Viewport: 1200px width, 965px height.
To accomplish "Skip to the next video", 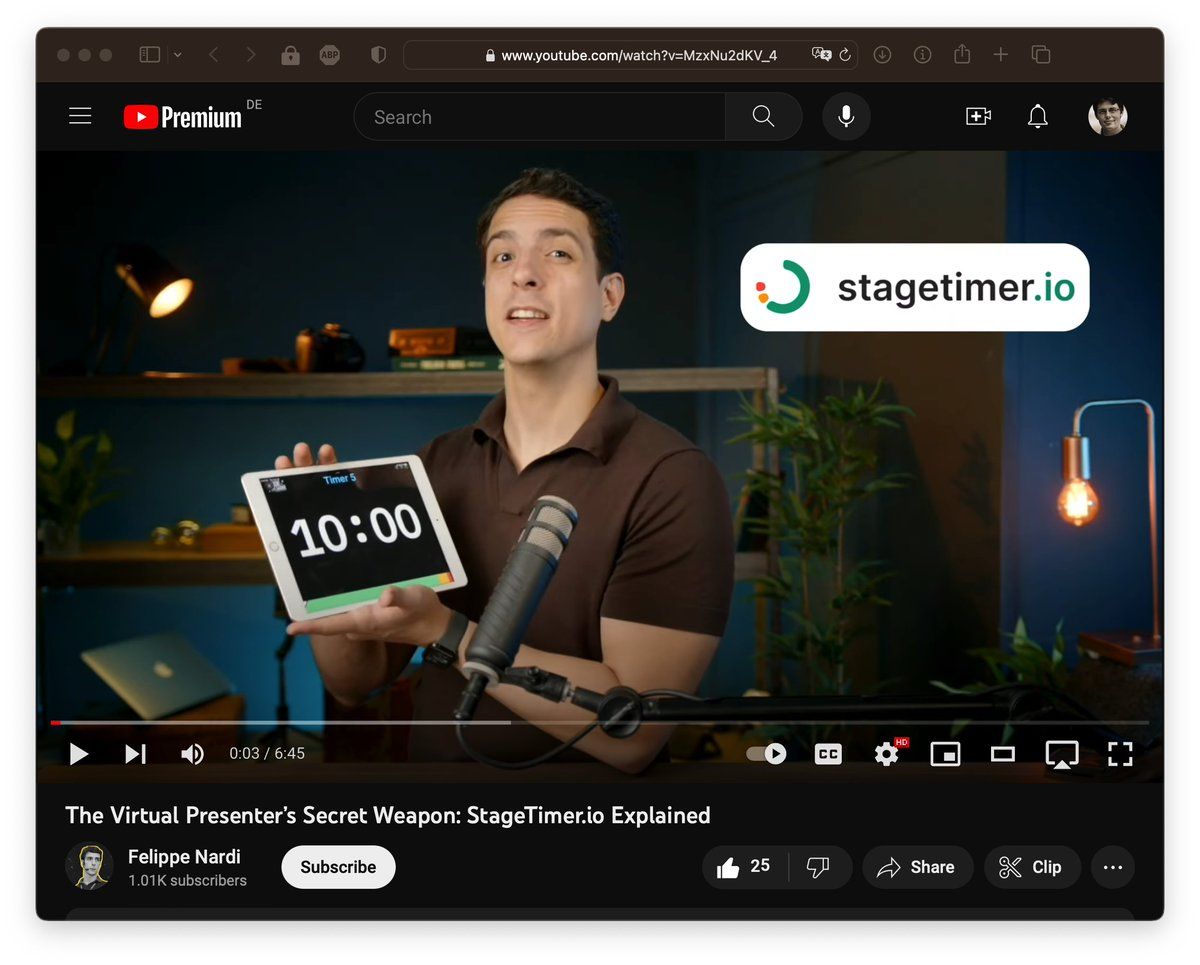I will [x=135, y=754].
